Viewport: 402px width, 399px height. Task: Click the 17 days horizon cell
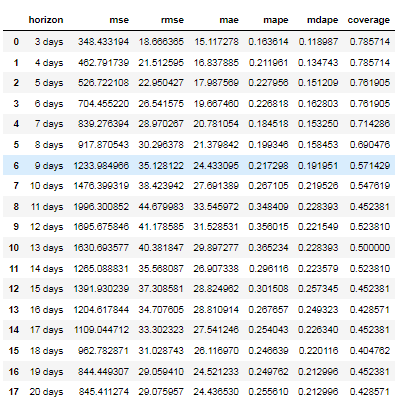[46, 330]
